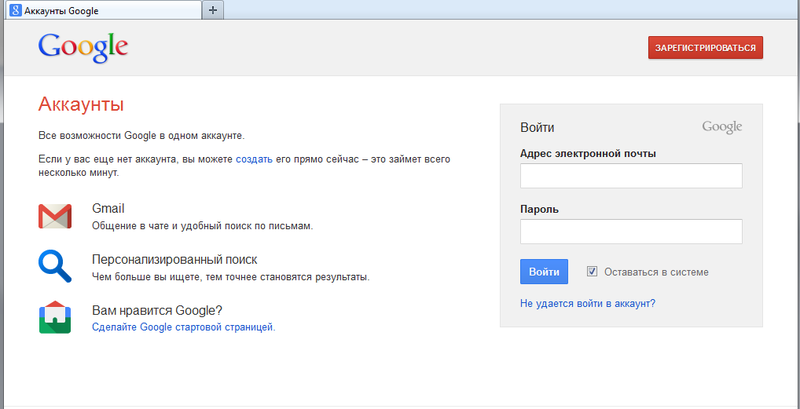Image resolution: width=800 pixels, height=409 pixels.
Task: Click the "Вам нравится Google?" title text
Action: coord(157,310)
